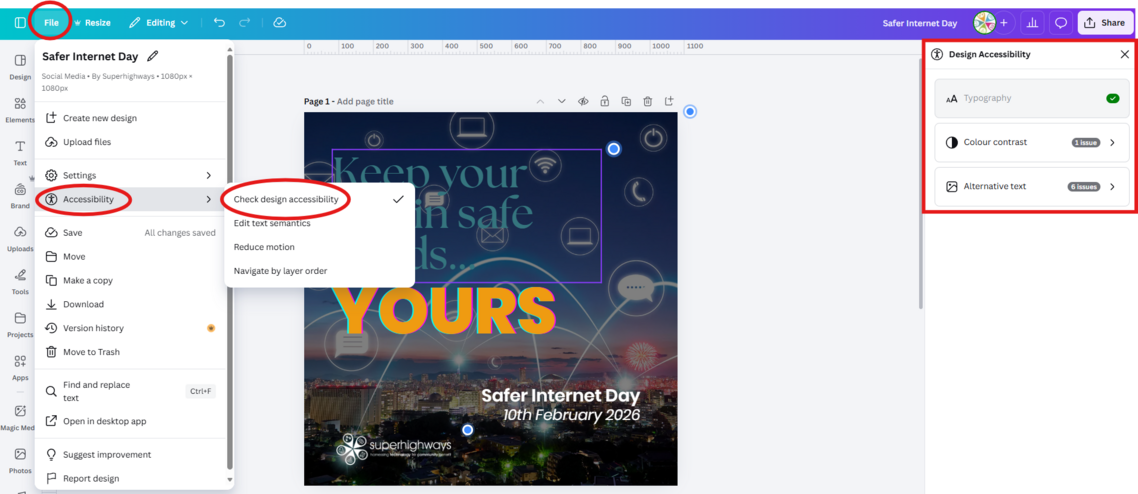This screenshot has height=494, width=1138.
Task: Open the Text sidebar tab
Action: click(x=20, y=152)
